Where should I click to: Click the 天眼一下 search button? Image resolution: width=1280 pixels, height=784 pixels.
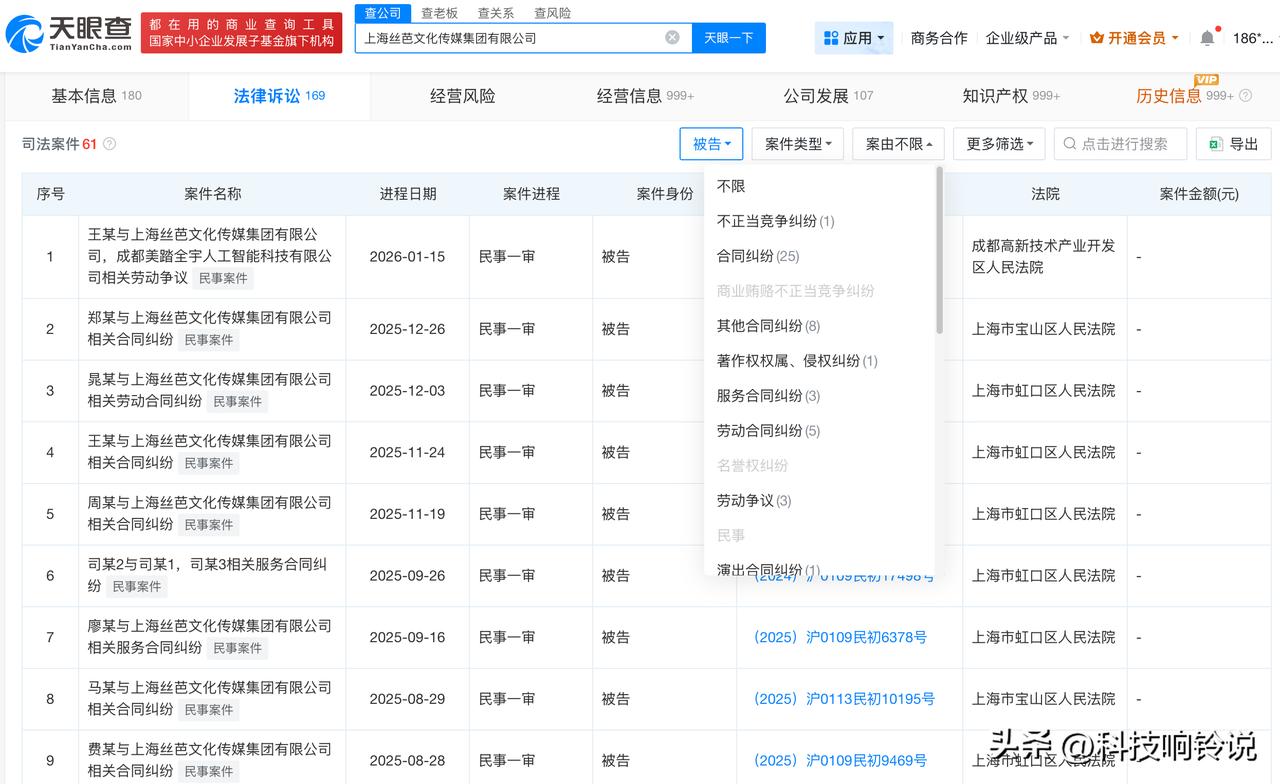729,38
